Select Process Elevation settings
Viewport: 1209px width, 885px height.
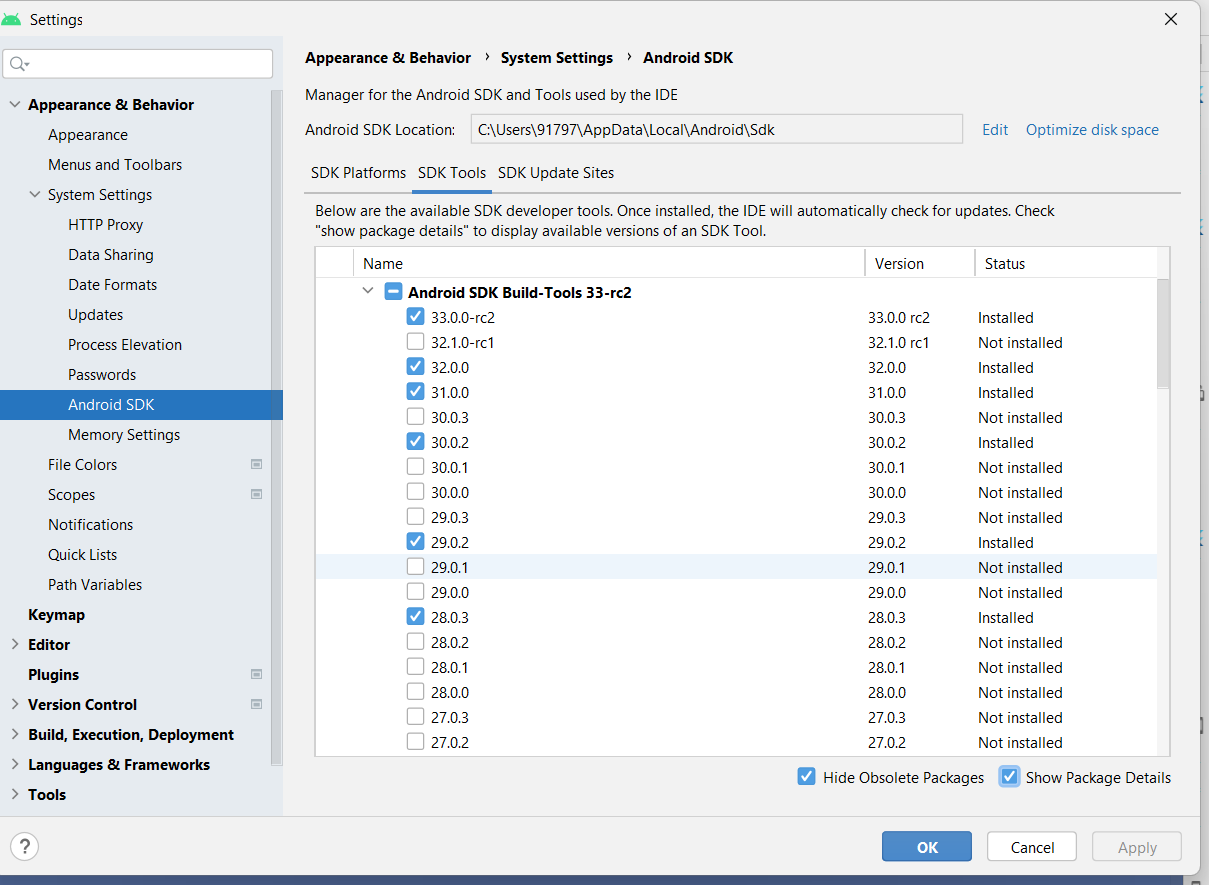pos(125,344)
